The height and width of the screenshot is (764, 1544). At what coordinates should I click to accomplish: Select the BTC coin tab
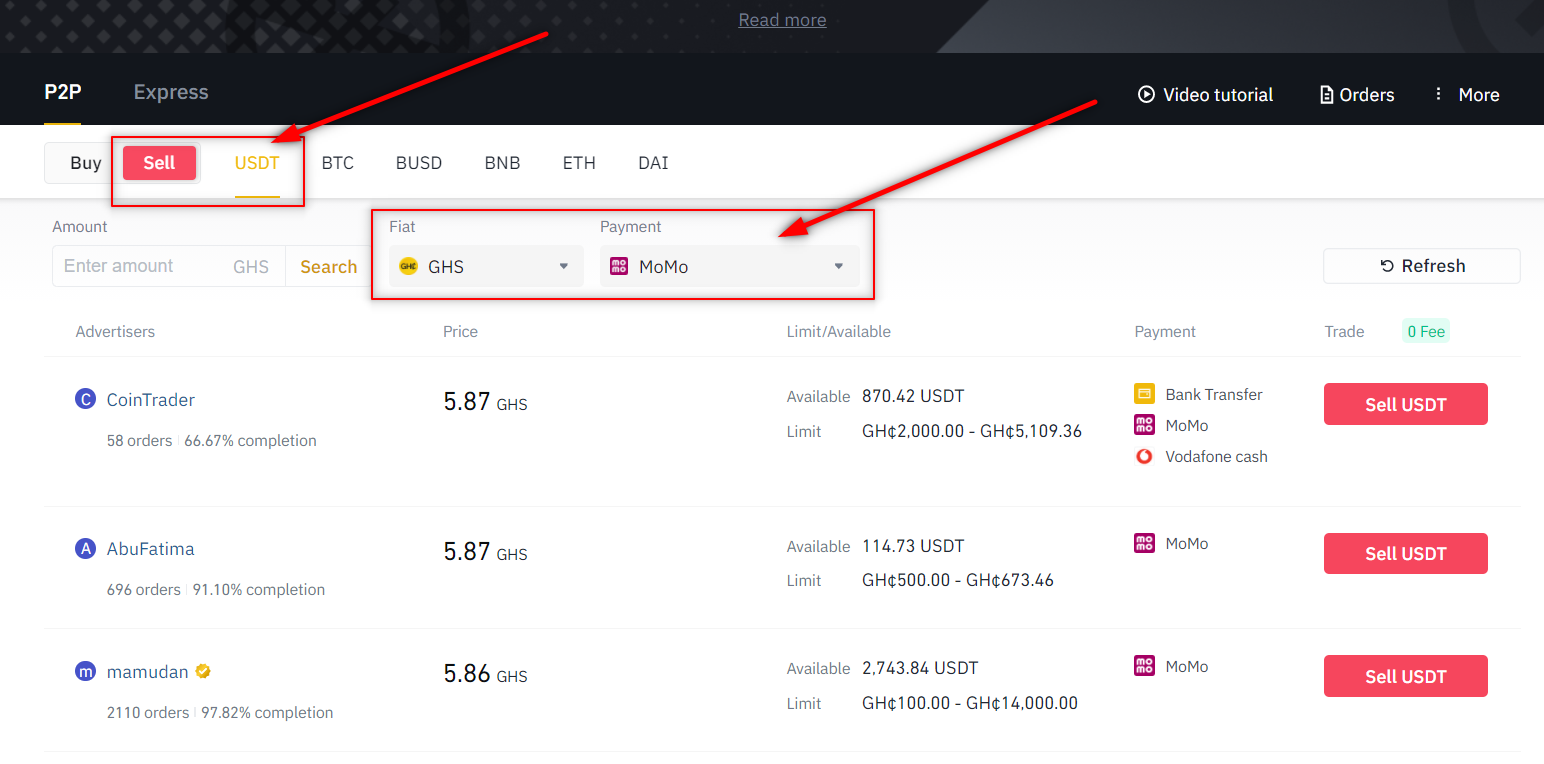(338, 163)
